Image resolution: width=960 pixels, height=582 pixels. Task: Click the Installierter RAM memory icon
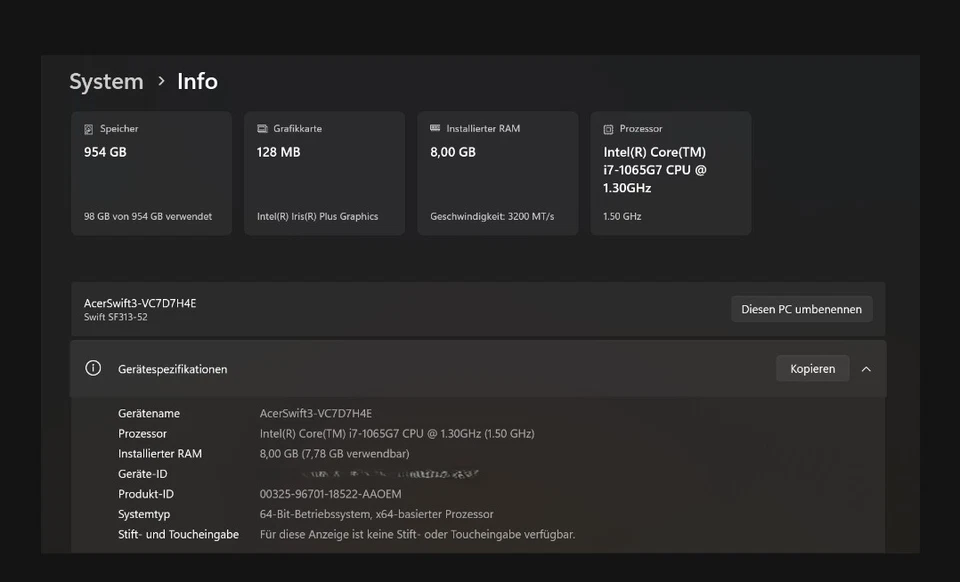[x=434, y=128]
